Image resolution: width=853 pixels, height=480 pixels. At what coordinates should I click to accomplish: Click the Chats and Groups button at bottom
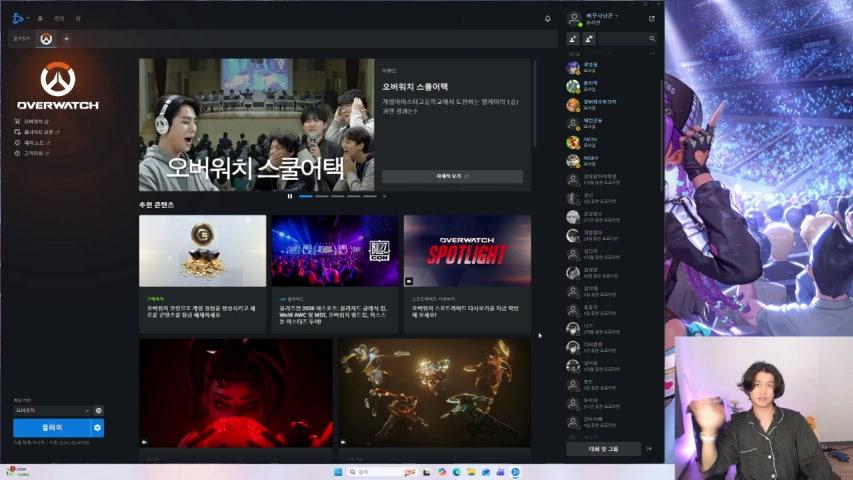[x=604, y=449]
